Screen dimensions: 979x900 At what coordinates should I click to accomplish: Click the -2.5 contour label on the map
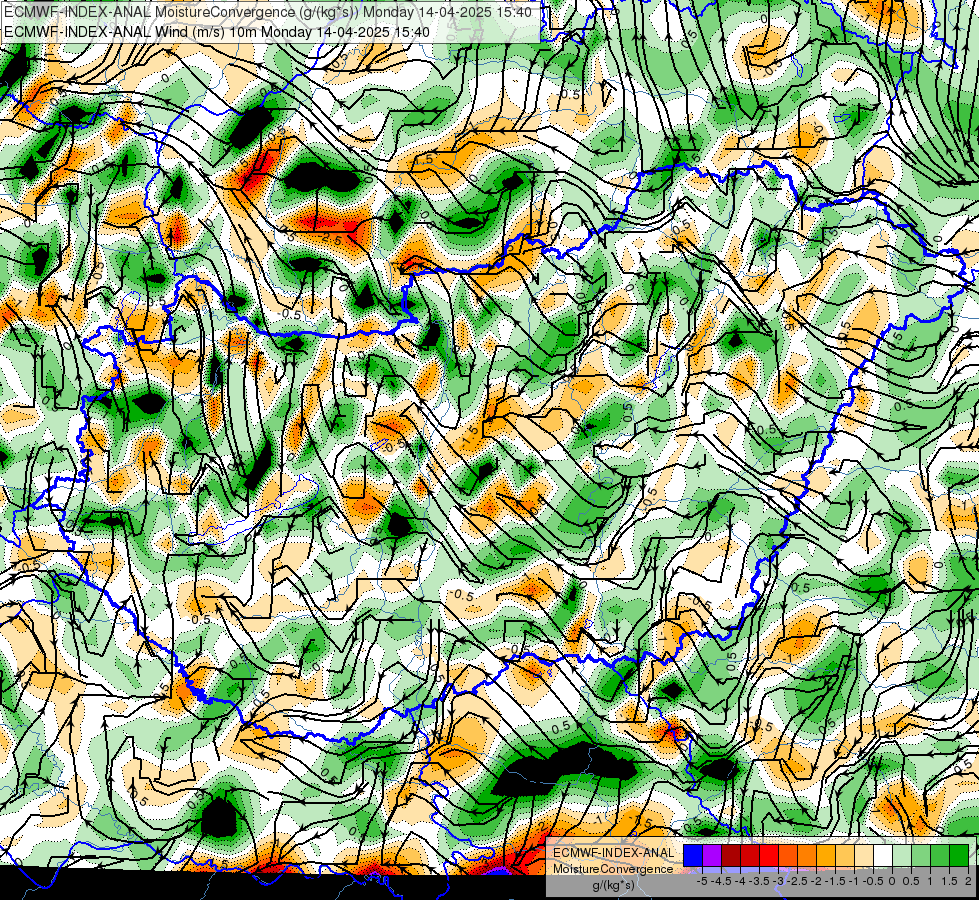[x=331, y=239]
